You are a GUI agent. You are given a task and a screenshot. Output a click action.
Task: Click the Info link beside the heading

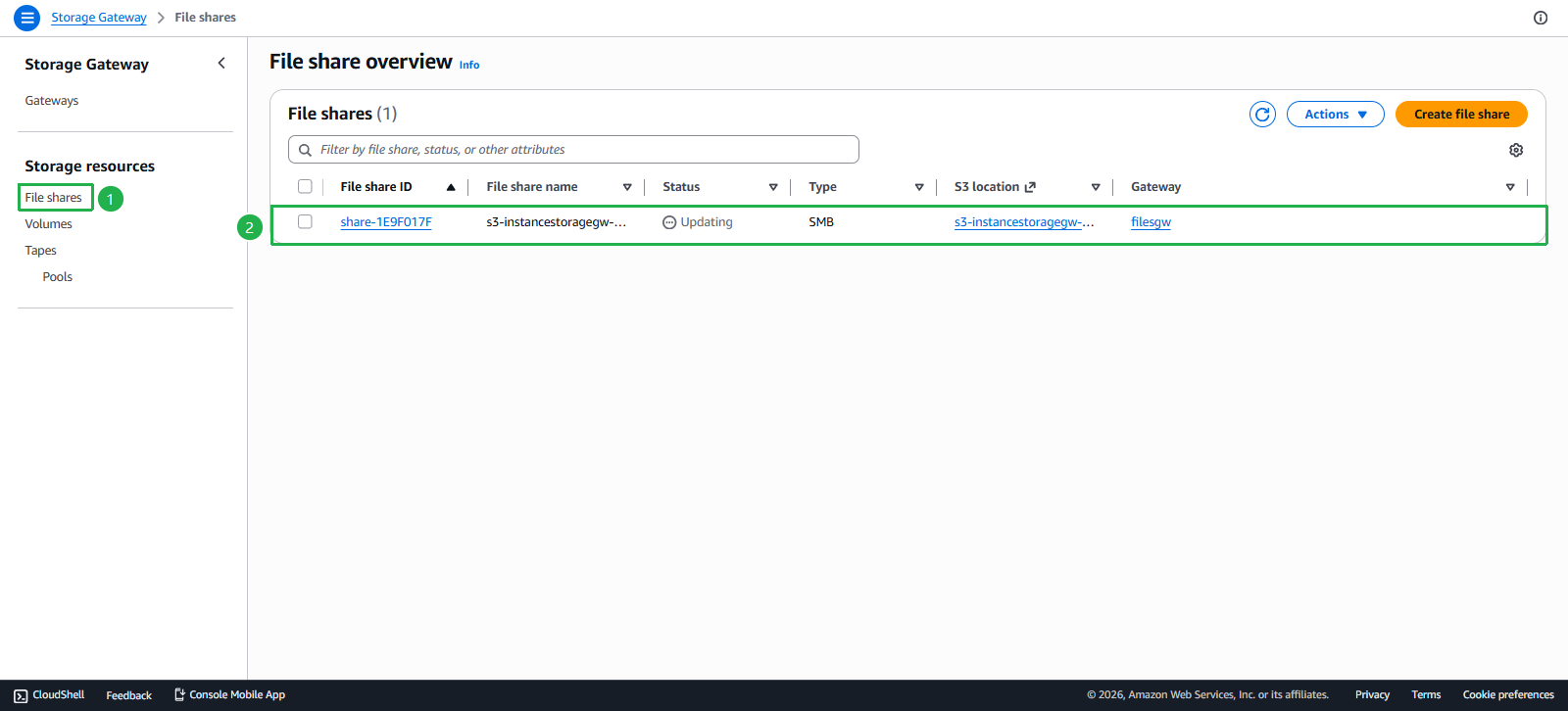(x=469, y=66)
